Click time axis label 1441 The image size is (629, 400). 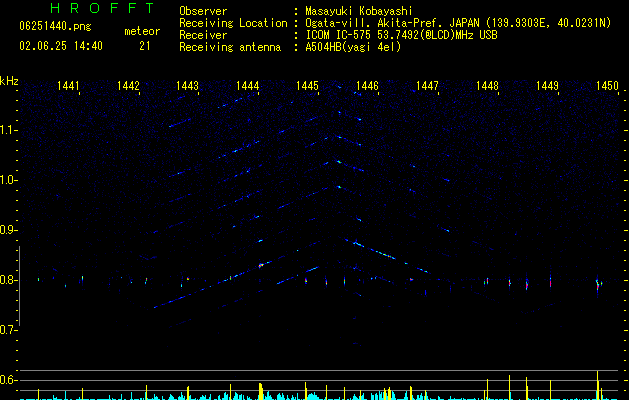click(x=68, y=86)
